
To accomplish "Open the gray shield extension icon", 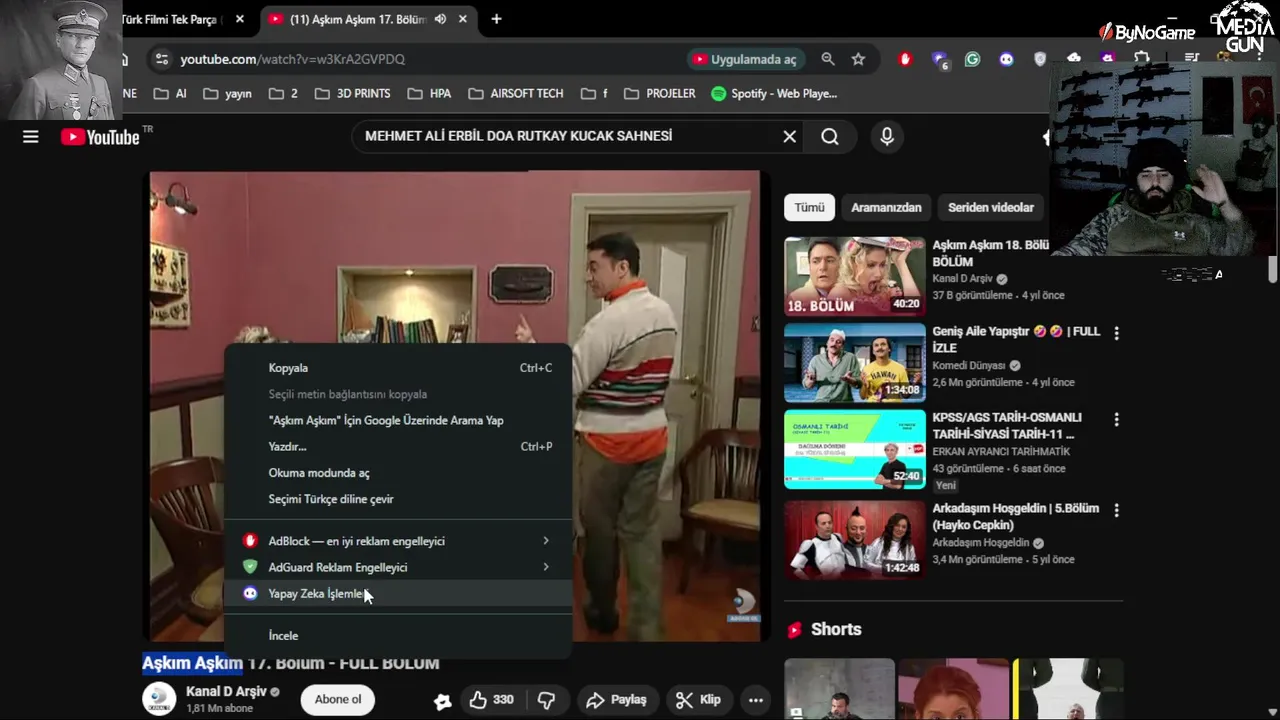I will click(1040, 59).
